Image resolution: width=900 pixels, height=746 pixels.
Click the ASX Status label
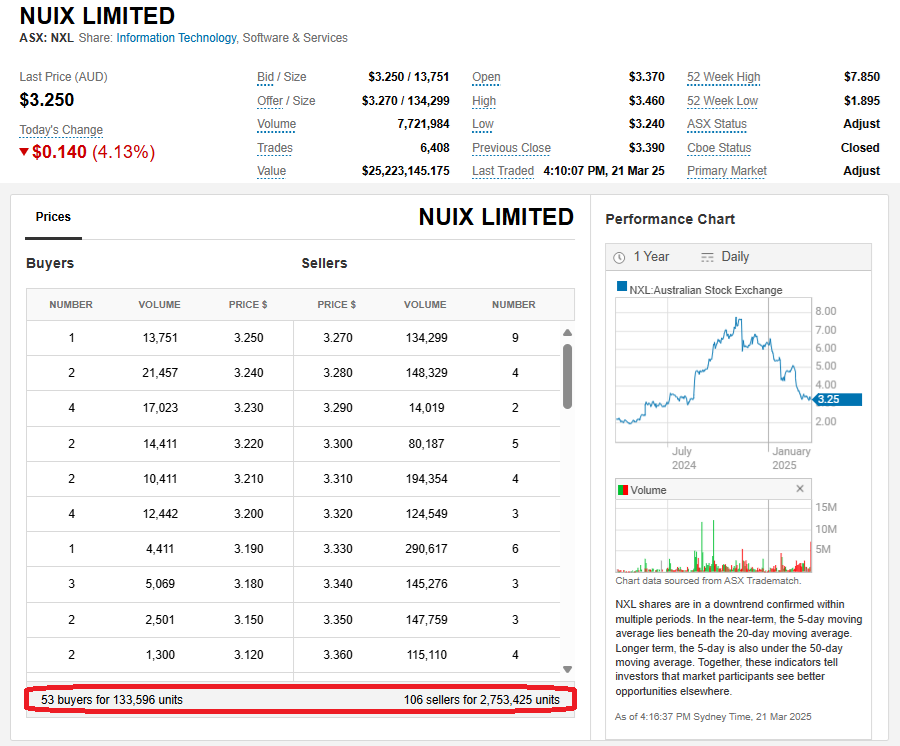(x=716, y=124)
